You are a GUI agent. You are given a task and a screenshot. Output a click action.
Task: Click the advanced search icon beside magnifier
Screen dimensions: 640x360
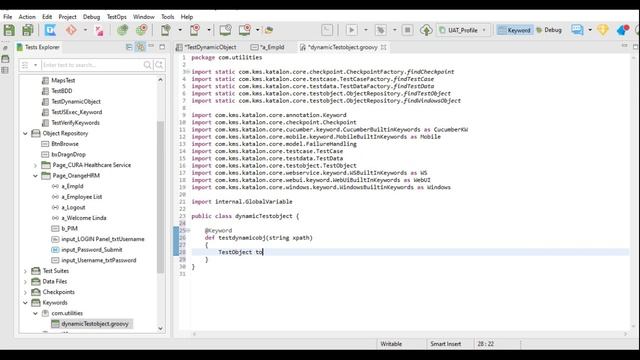click(159, 65)
